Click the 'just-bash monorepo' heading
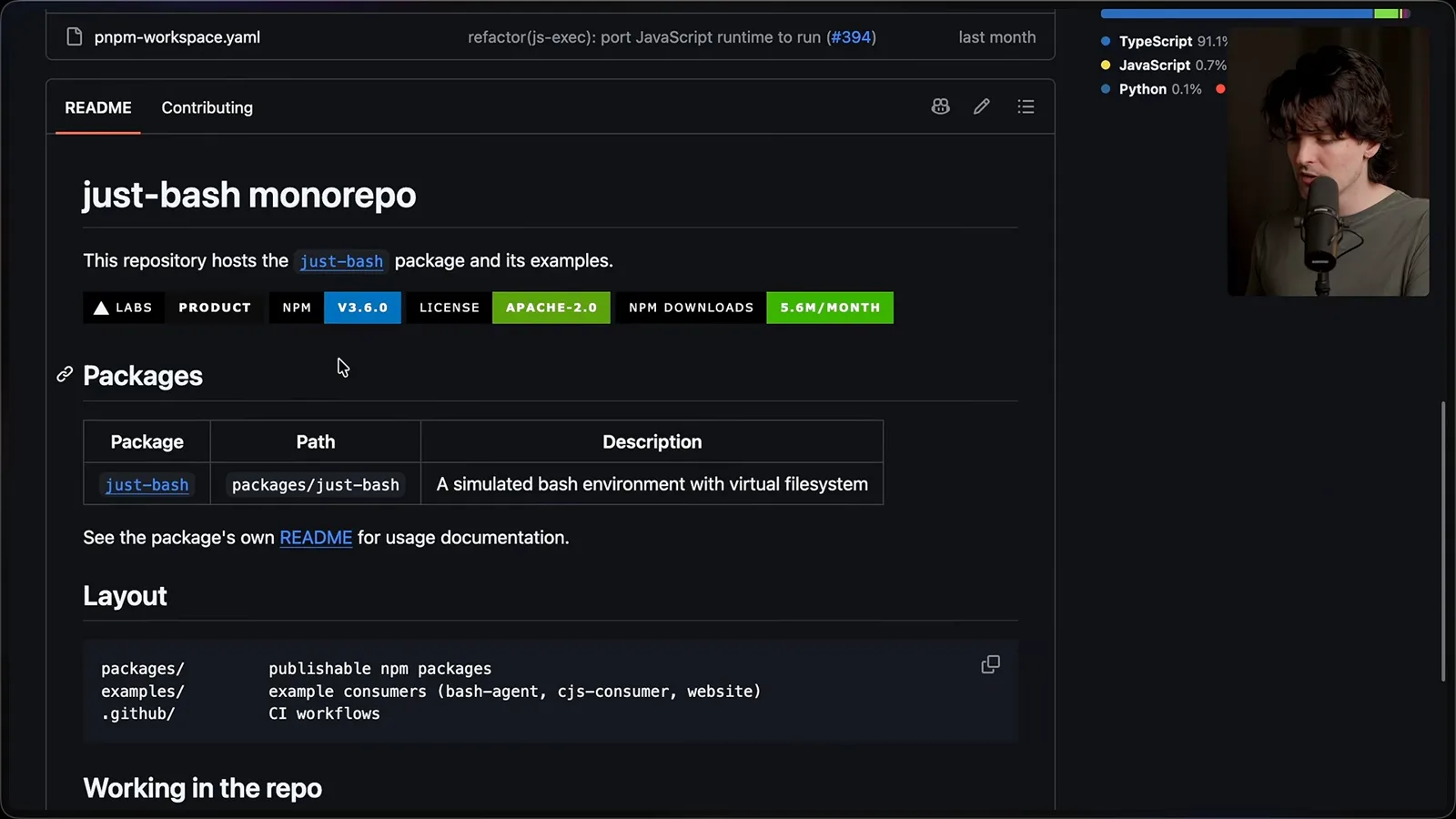Image resolution: width=1456 pixels, height=819 pixels. tap(249, 195)
